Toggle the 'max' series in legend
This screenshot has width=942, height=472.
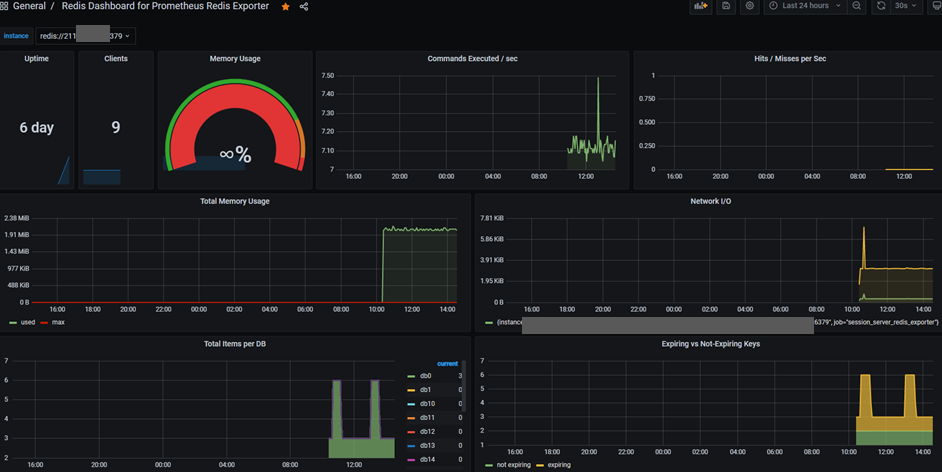[58, 322]
